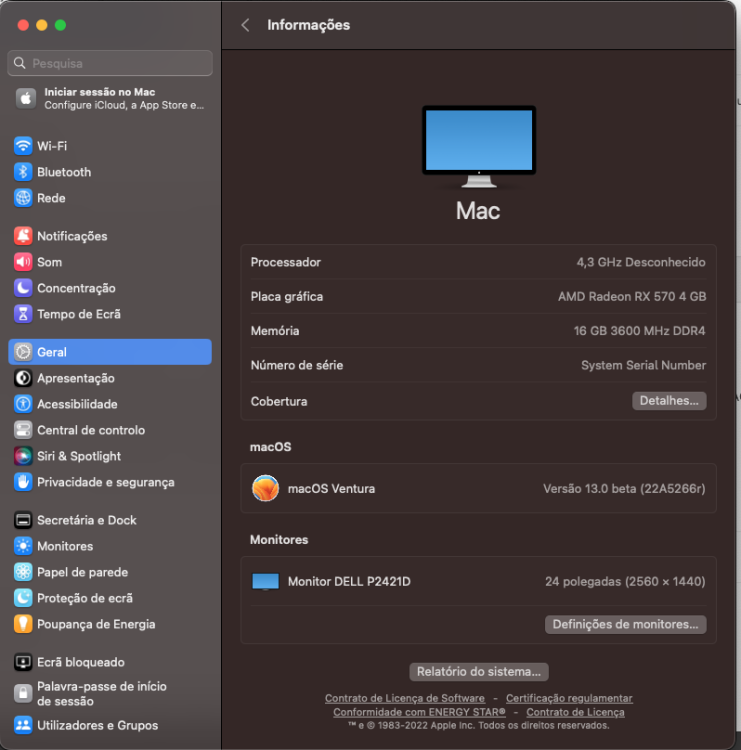This screenshot has height=750, width=741.
Task: Click the 'Placa gráfica' row label
Action: click(287, 297)
